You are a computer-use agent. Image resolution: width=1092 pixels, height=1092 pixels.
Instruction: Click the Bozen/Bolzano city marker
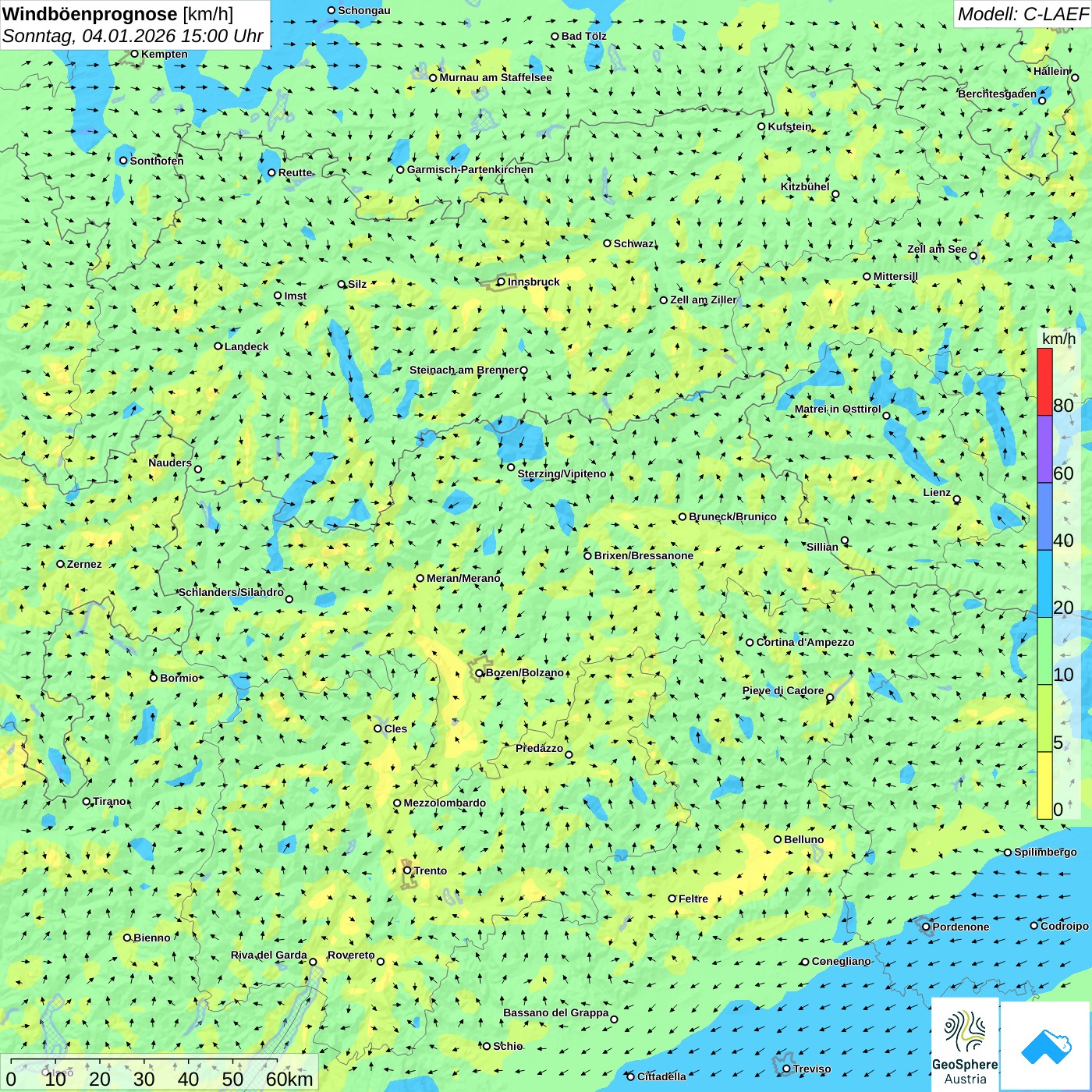(480, 672)
